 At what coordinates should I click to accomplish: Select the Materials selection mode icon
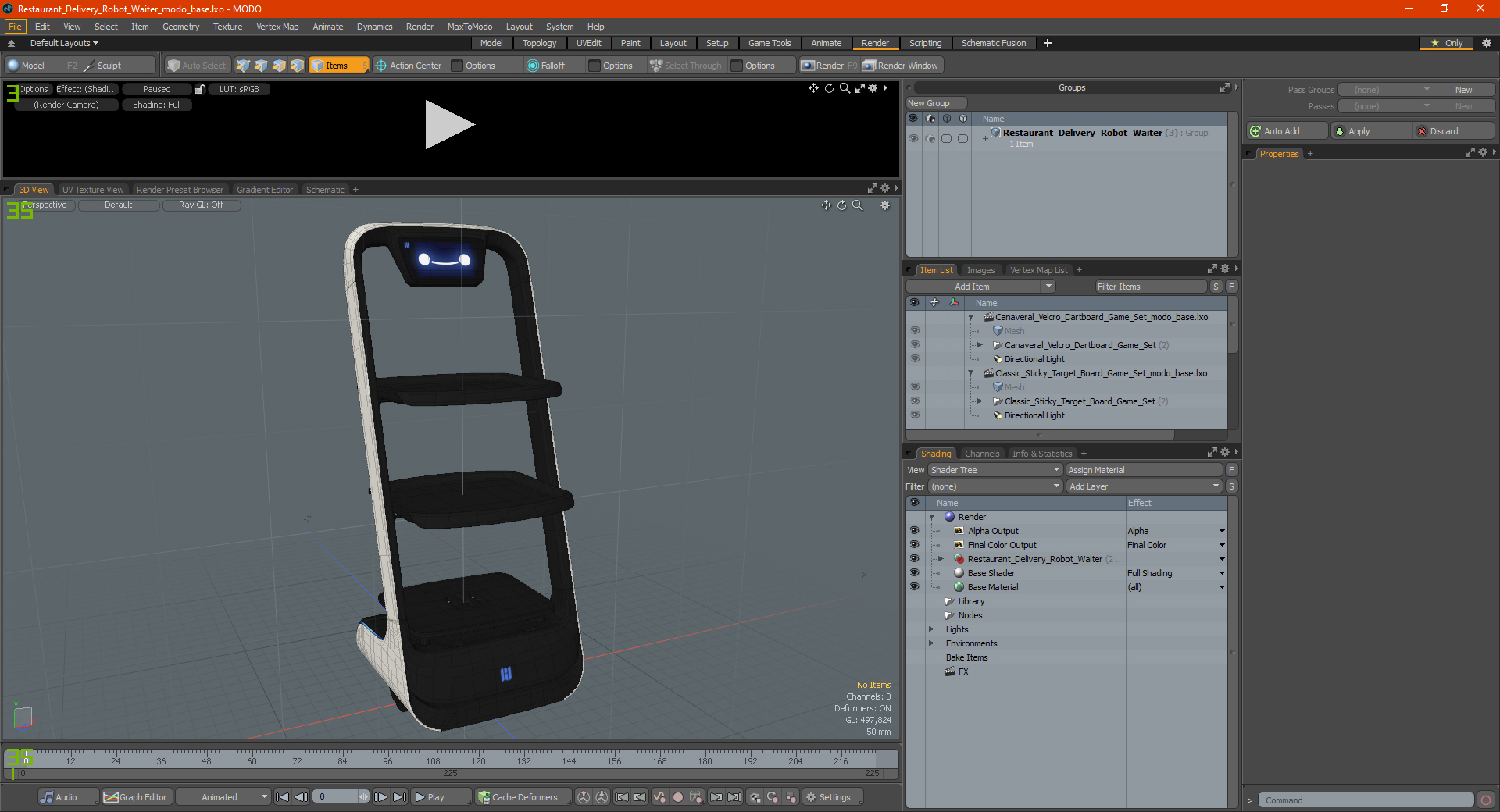(297, 66)
